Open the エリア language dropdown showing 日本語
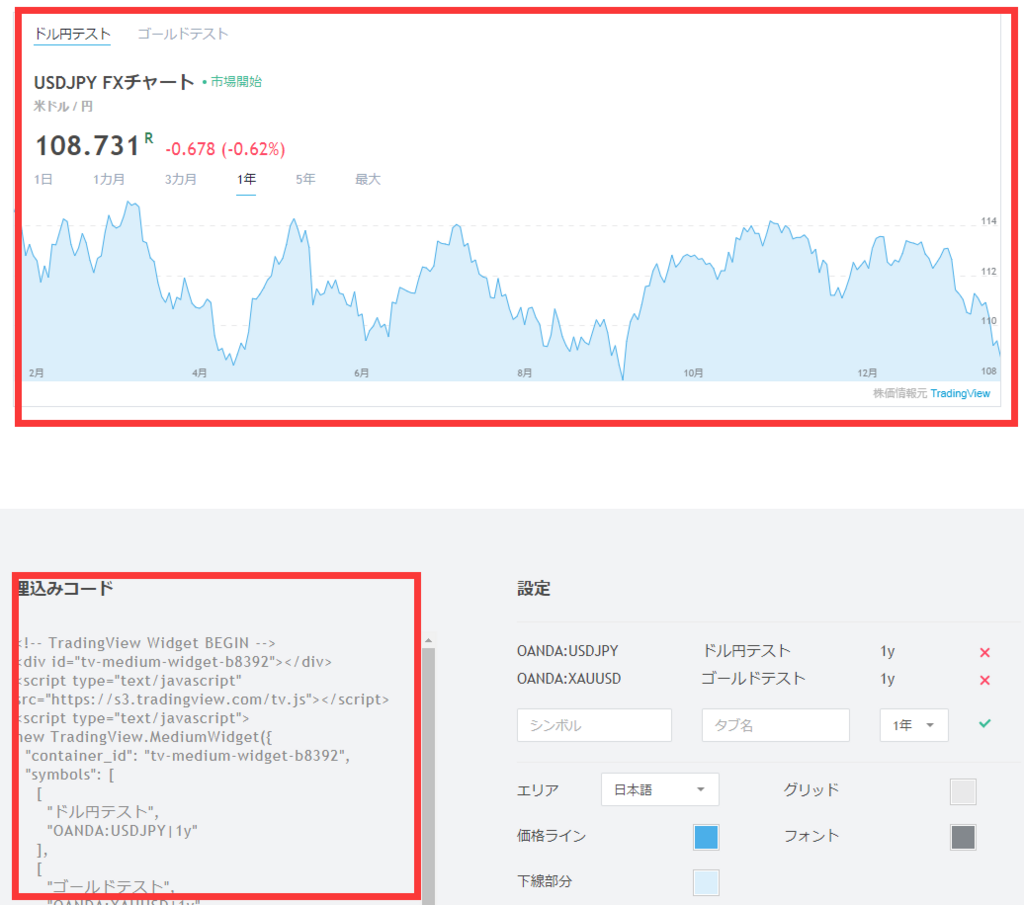The width and height of the screenshot is (1024, 905). coord(659,789)
